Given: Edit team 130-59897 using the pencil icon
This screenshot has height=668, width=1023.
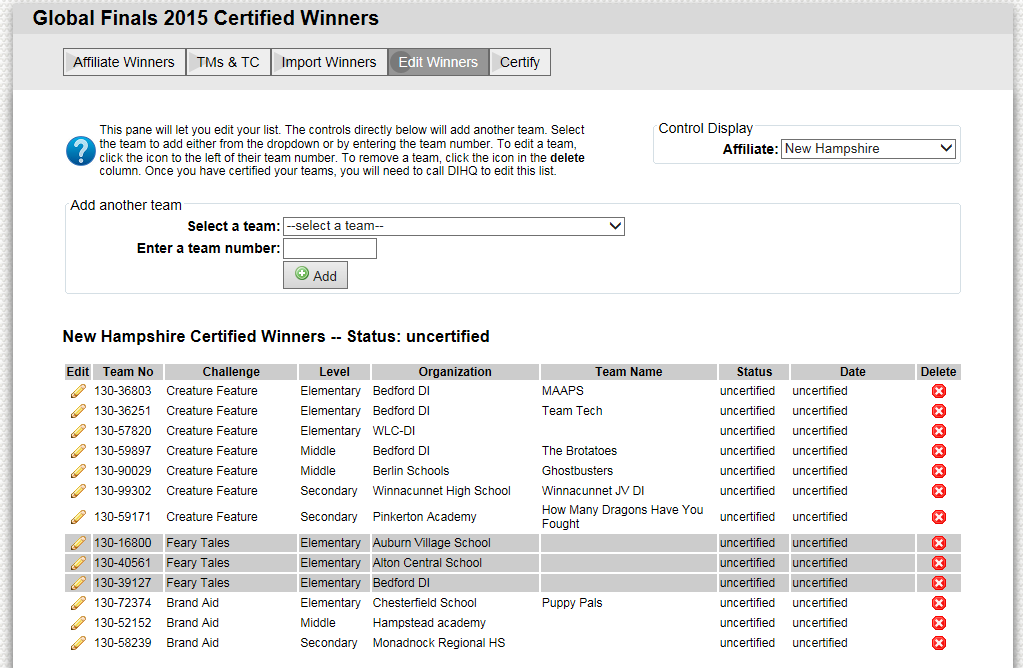Looking at the screenshot, I should coord(78,451).
